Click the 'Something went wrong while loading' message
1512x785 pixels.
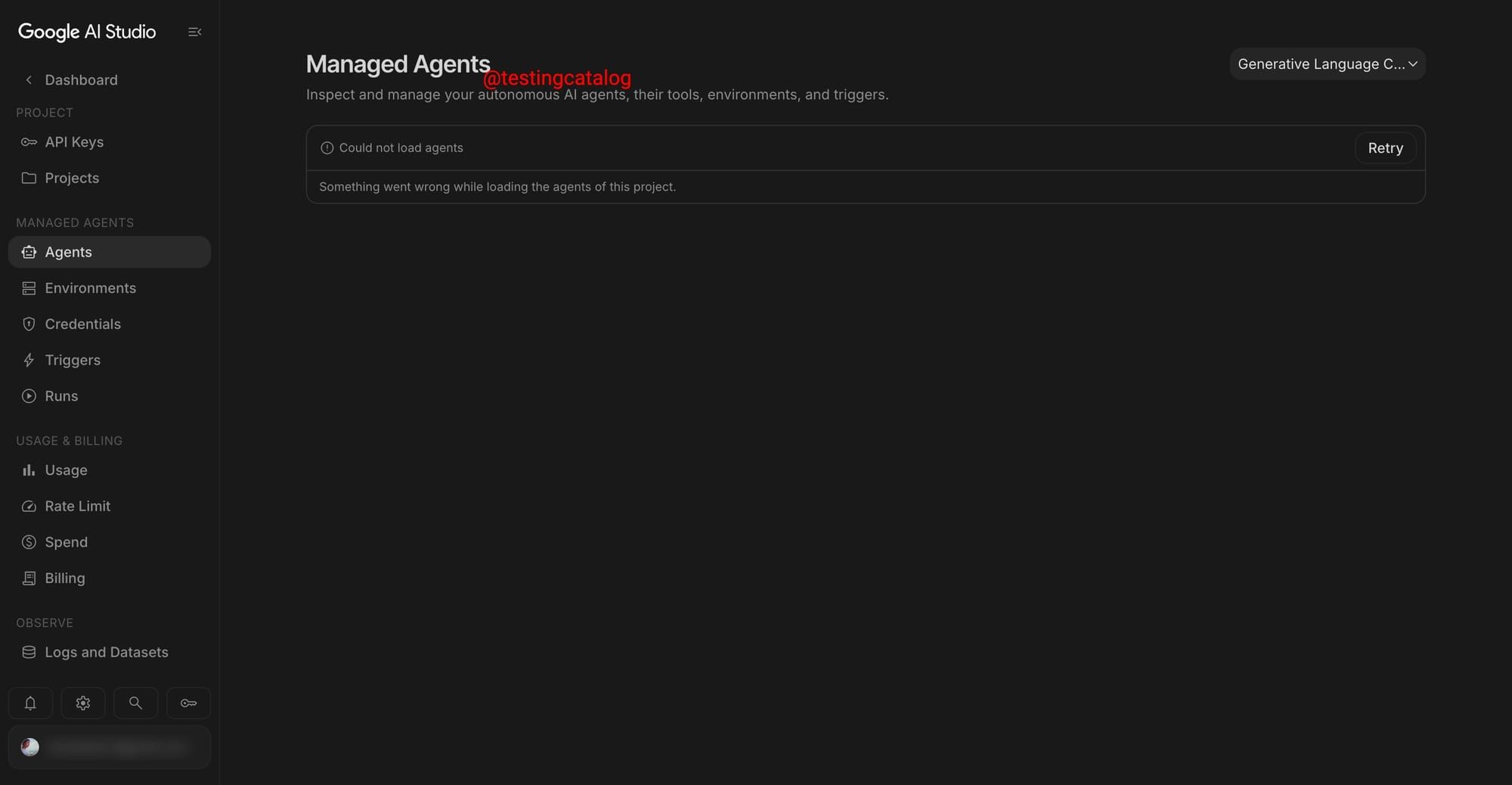(497, 187)
